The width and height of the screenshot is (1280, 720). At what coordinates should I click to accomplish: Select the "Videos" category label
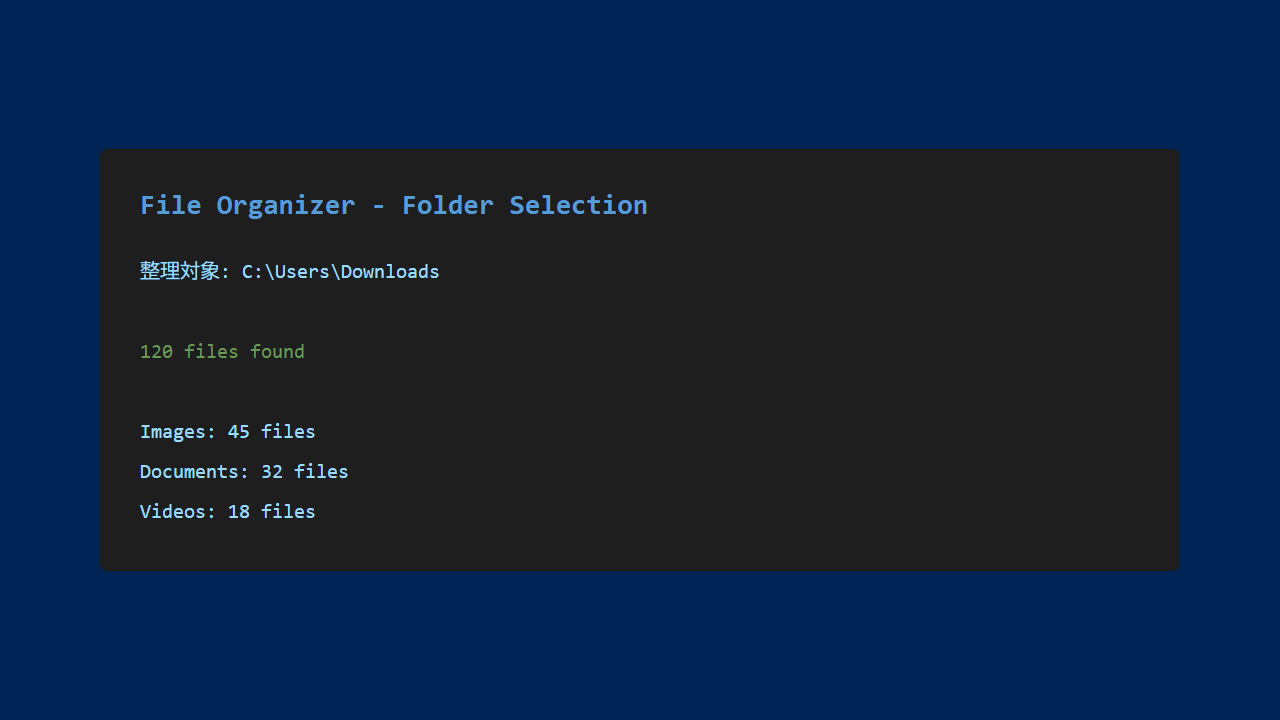[173, 512]
